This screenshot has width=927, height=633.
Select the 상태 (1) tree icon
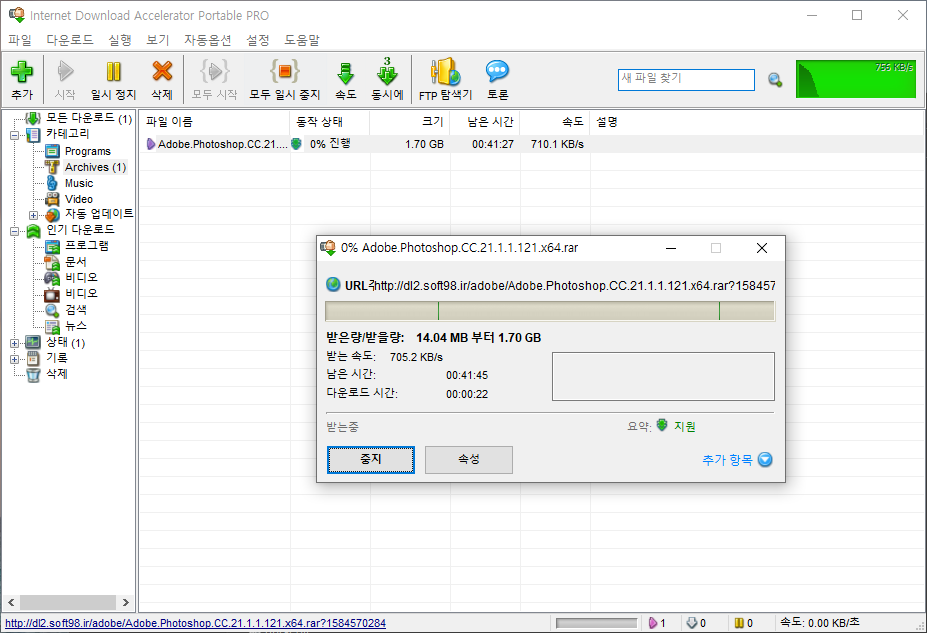[33, 342]
